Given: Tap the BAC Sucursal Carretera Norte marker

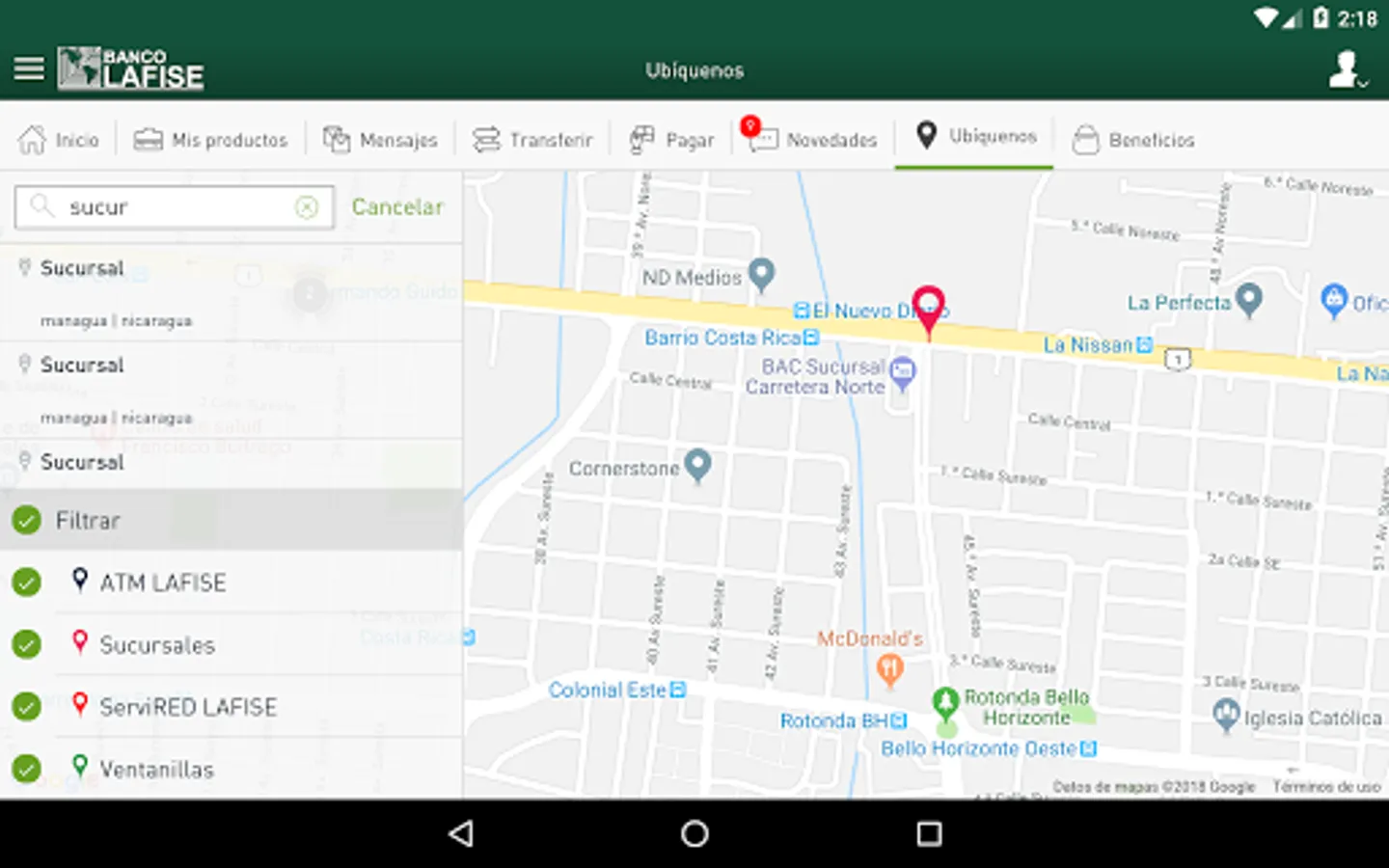Looking at the screenshot, I should pos(902,373).
